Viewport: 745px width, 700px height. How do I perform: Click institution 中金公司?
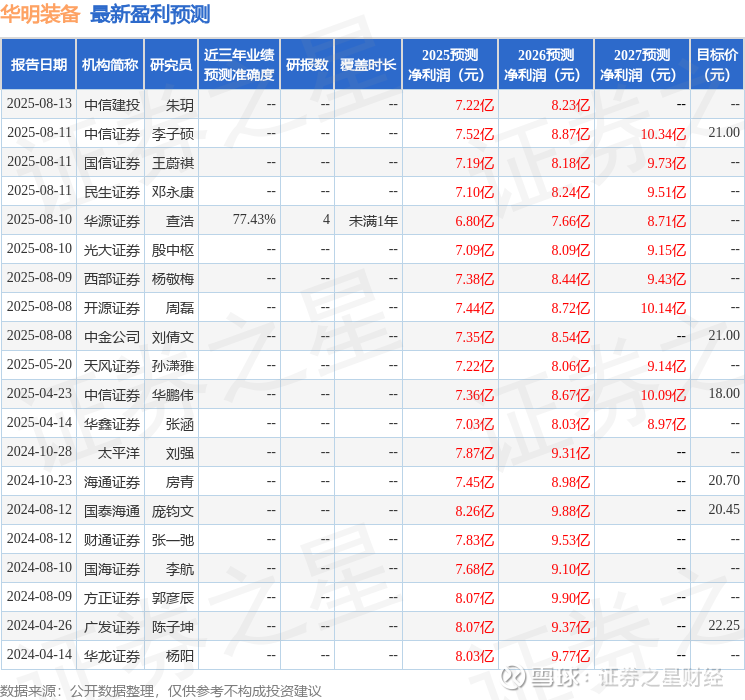tap(112, 336)
